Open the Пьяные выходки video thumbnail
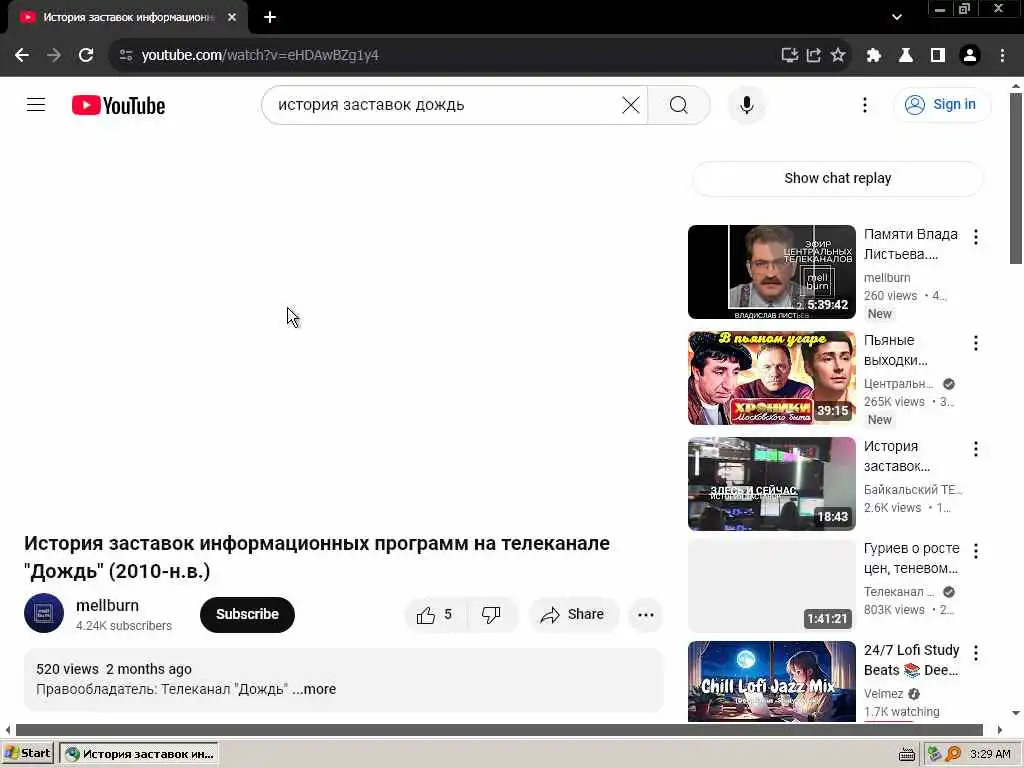Viewport: 1024px width, 768px height. pos(771,378)
